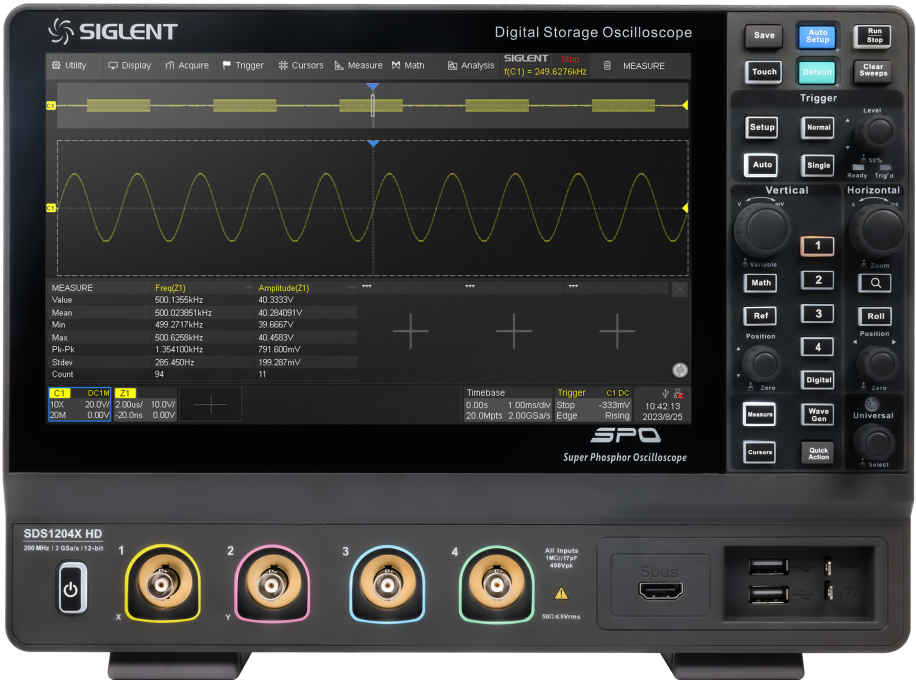Viewport: 916px width, 683px height.
Task: Select Normal trigger mode
Action: coord(818,127)
